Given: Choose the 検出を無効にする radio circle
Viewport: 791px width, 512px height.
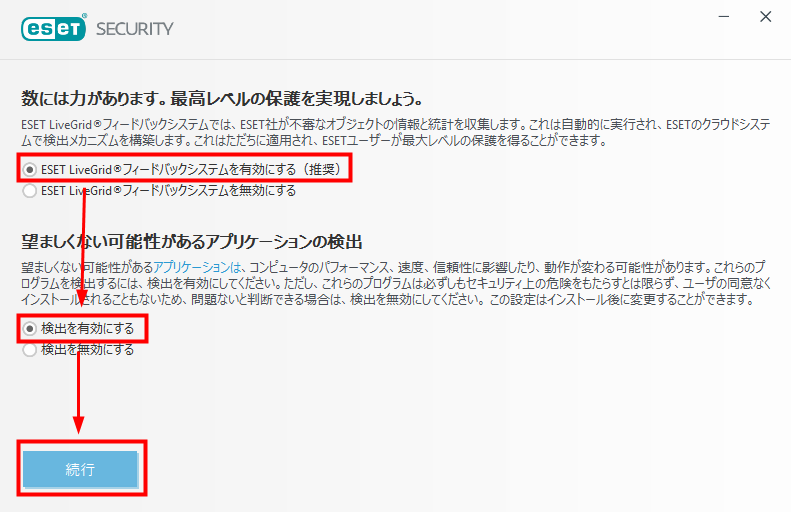Looking at the screenshot, I should pyautogui.click(x=30, y=350).
